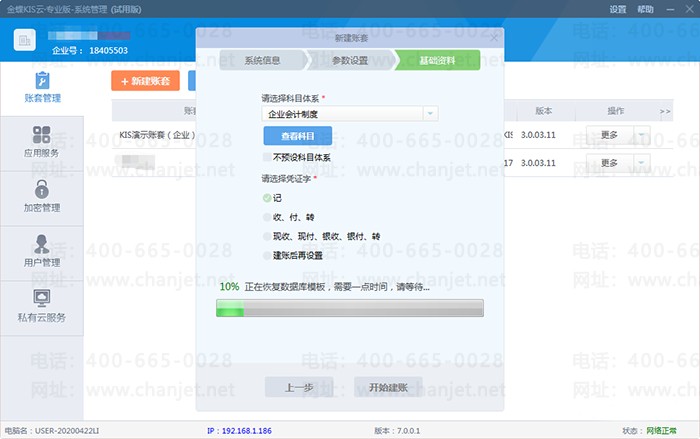Select the 收、付、转 voucher option
Viewport: 700px width, 439px height.
(x=266, y=217)
